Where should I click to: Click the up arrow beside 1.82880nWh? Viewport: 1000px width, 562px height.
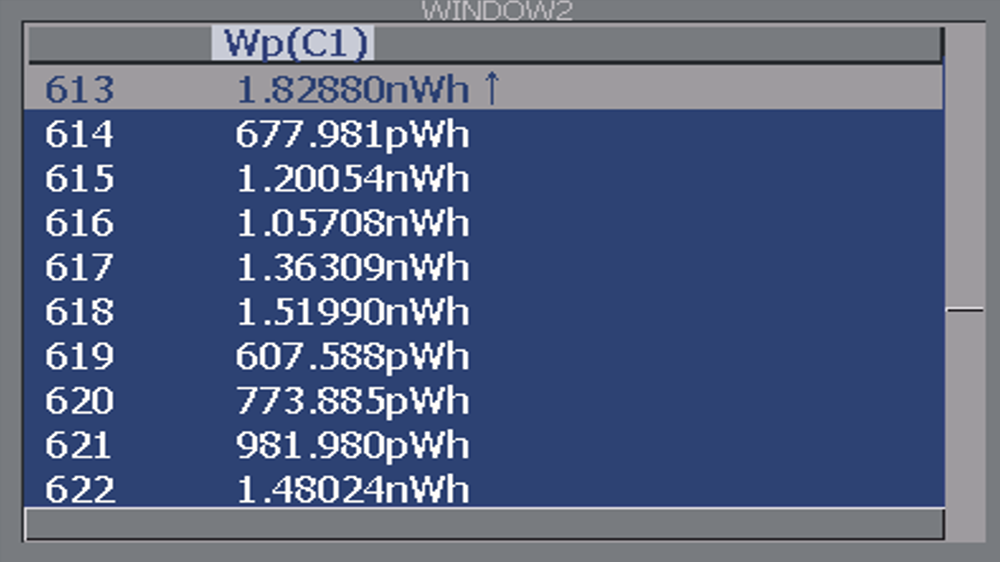tap(490, 90)
